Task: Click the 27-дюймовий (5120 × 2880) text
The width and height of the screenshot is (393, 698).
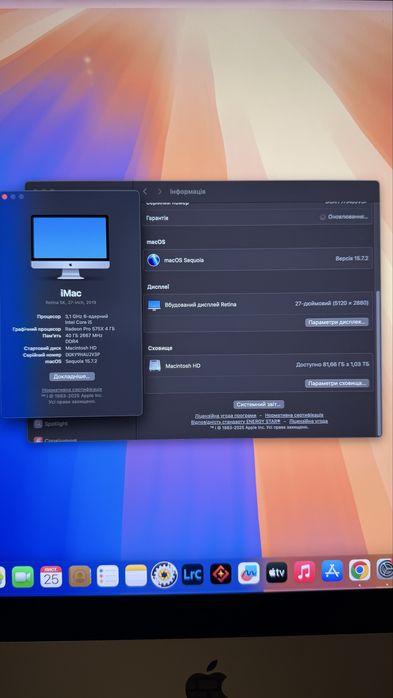Action: coord(332,303)
